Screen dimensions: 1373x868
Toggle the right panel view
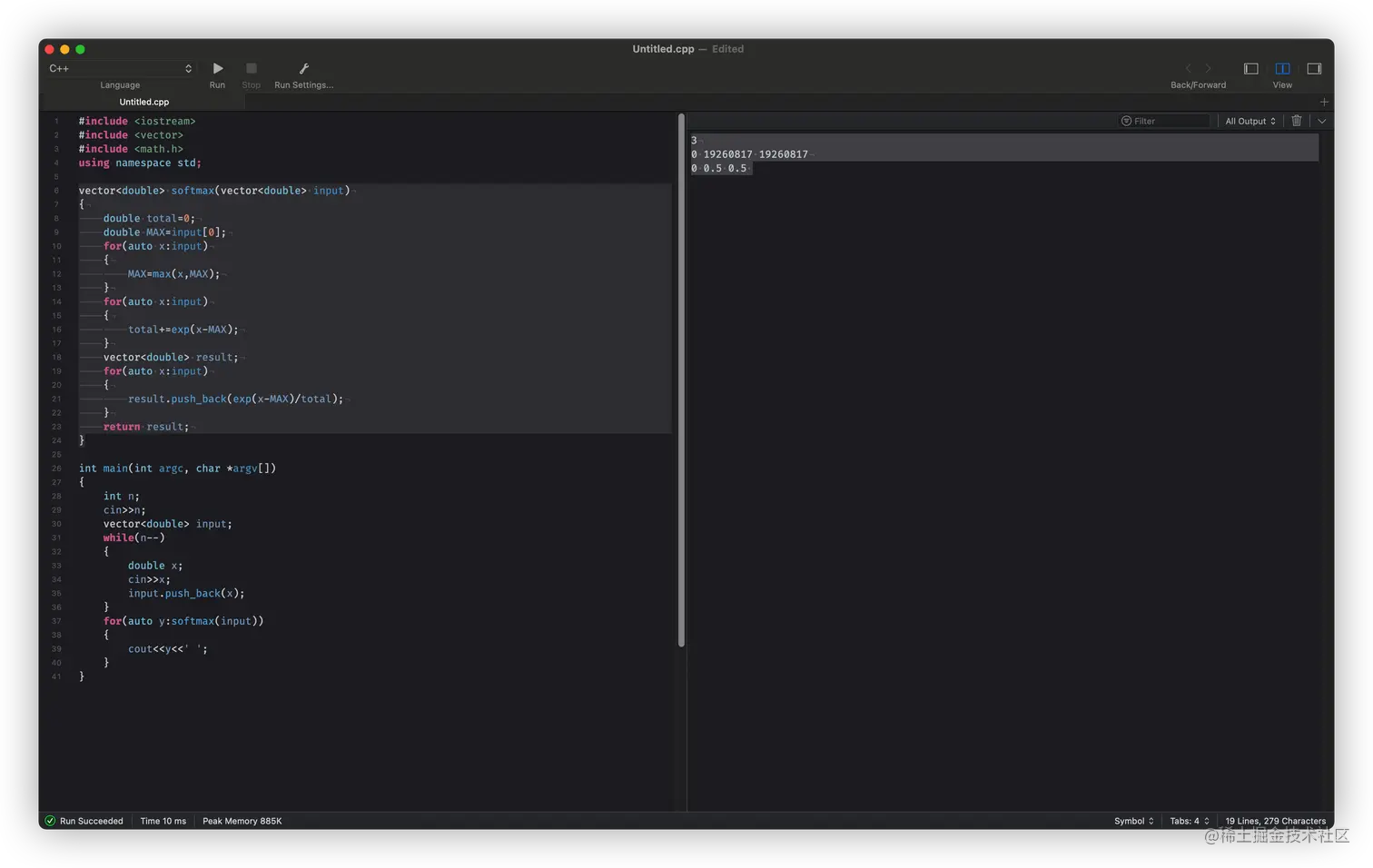coord(1314,69)
